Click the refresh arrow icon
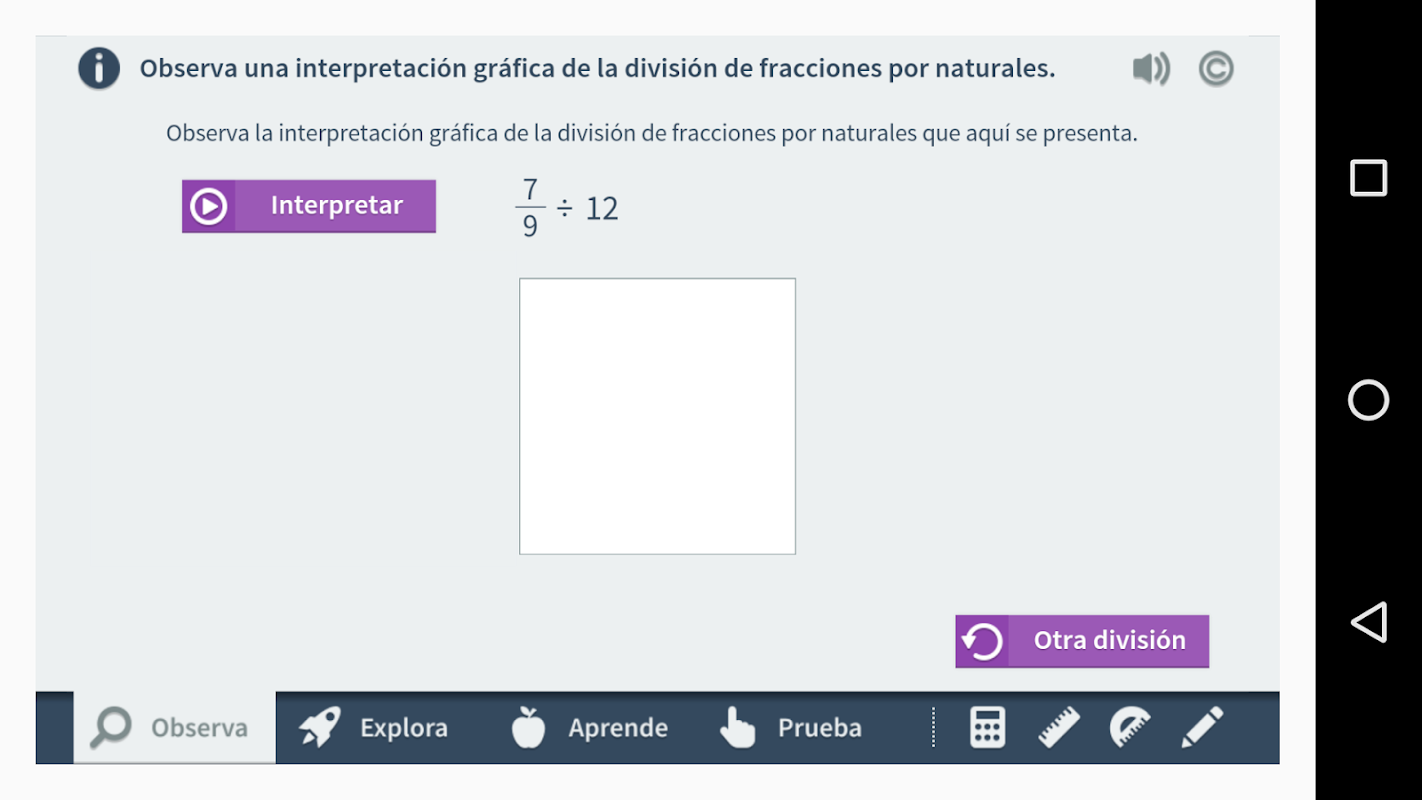 pos(982,641)
